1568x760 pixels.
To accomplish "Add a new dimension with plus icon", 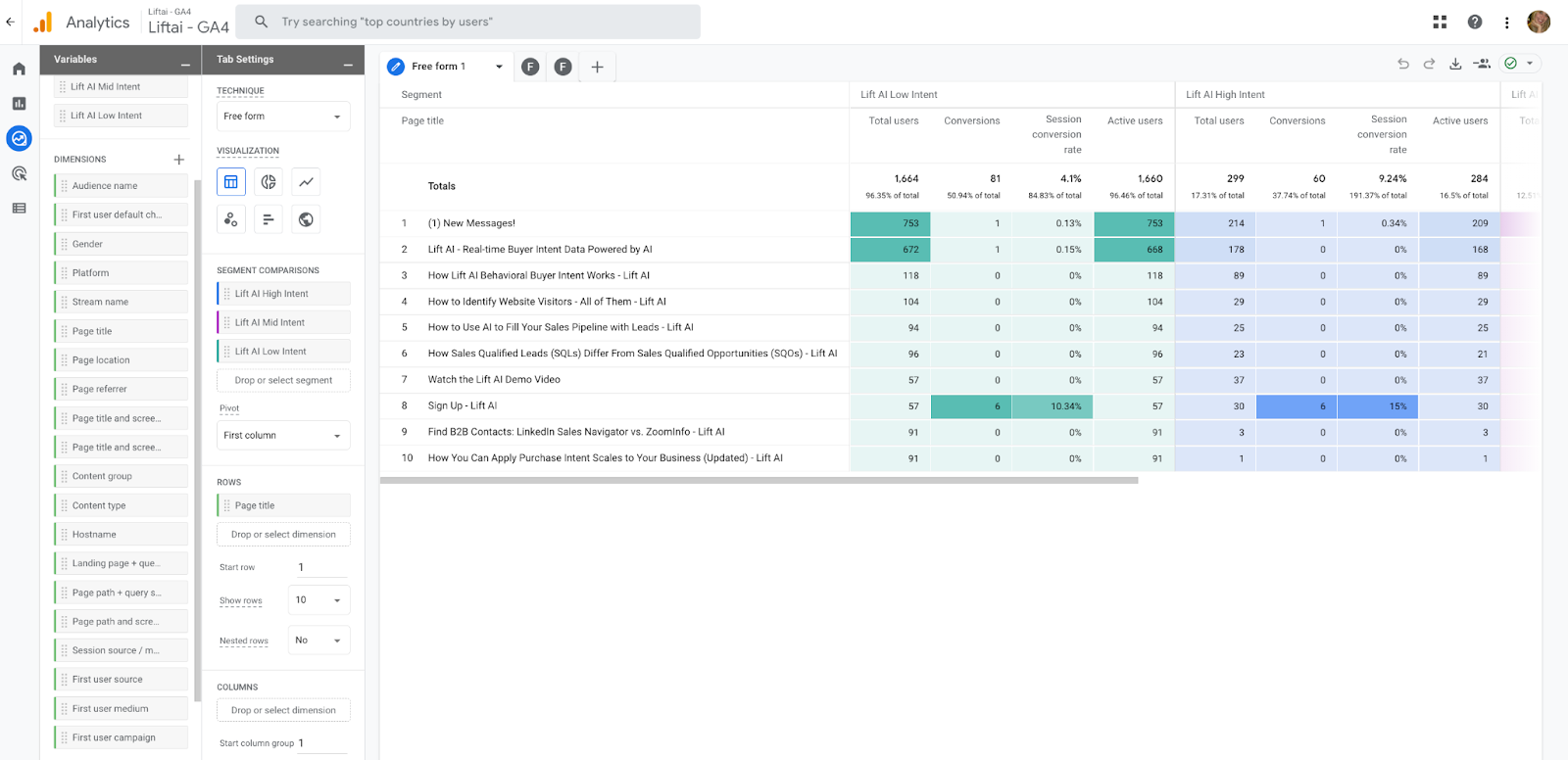I will click(x=178, y=159).
